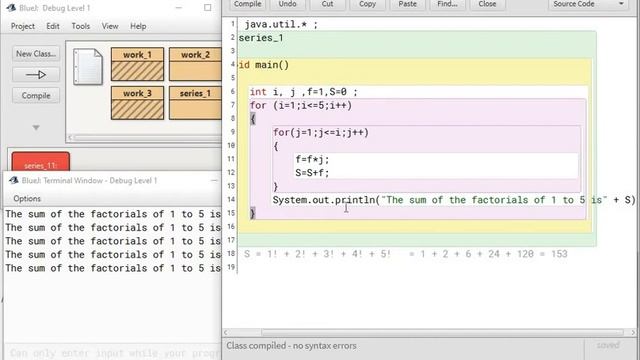Select the series_1 class box
640x360 pixels.
pos(195,103)
